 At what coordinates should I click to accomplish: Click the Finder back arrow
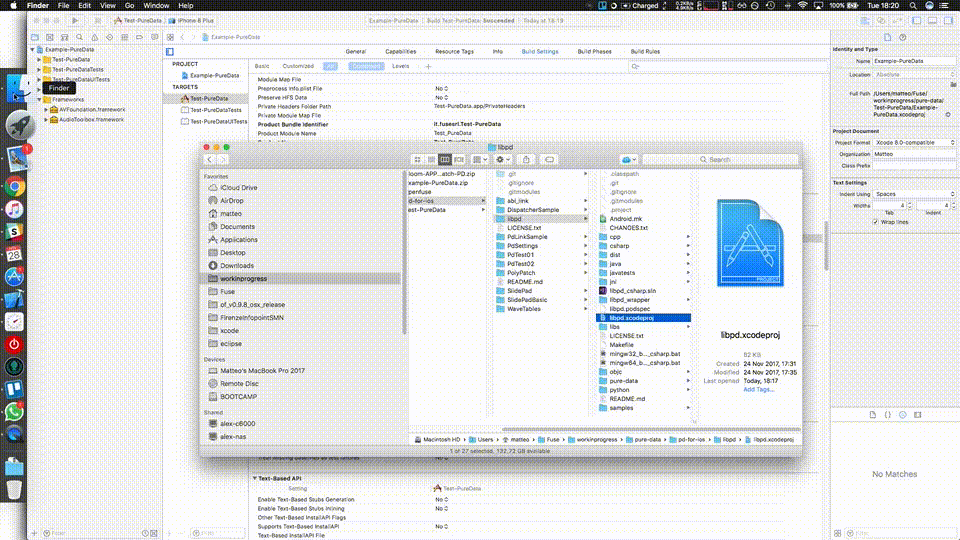(x=209, y=159)
